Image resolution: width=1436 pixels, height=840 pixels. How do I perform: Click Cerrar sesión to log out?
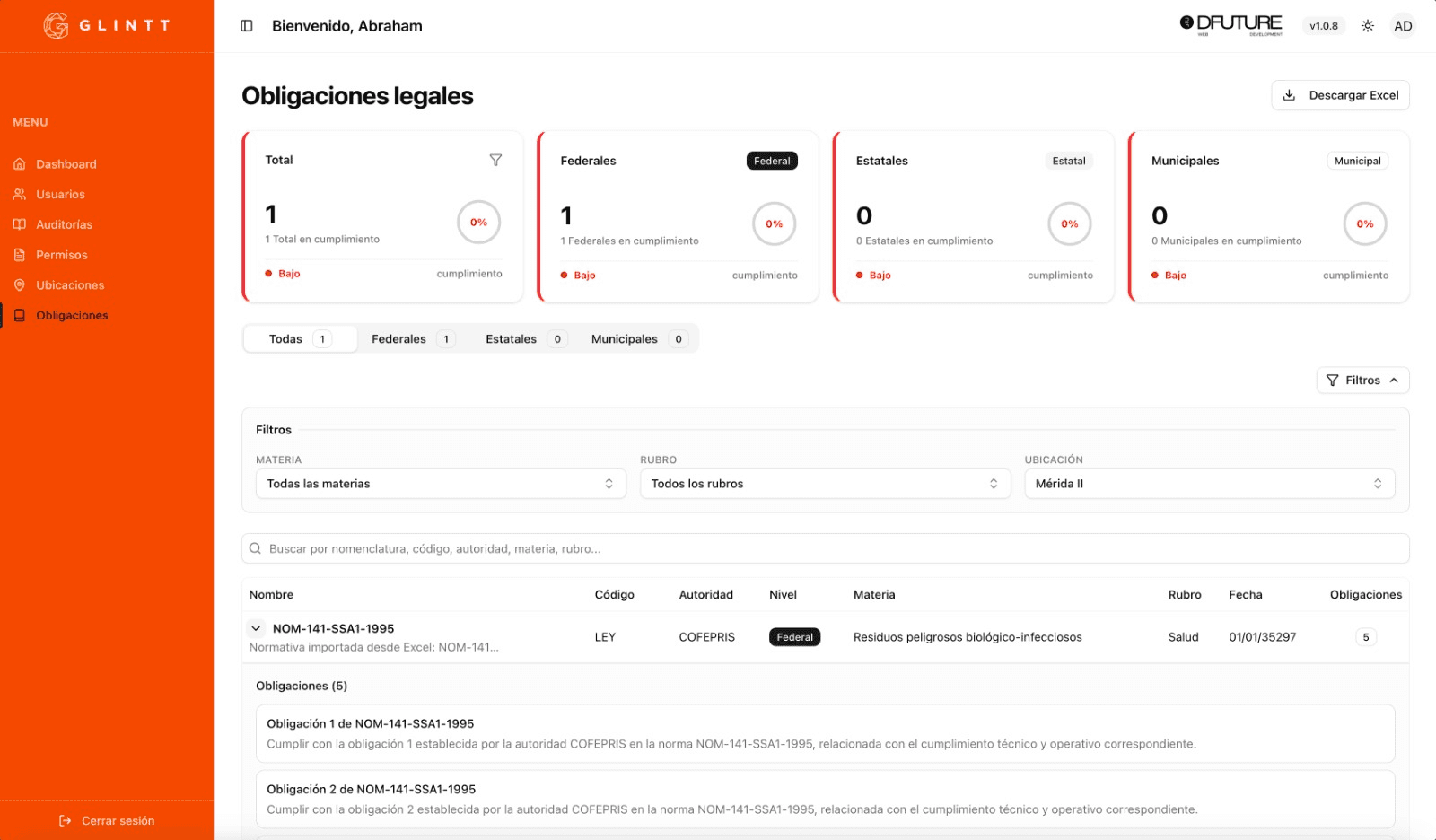click(x=107, y=820)
